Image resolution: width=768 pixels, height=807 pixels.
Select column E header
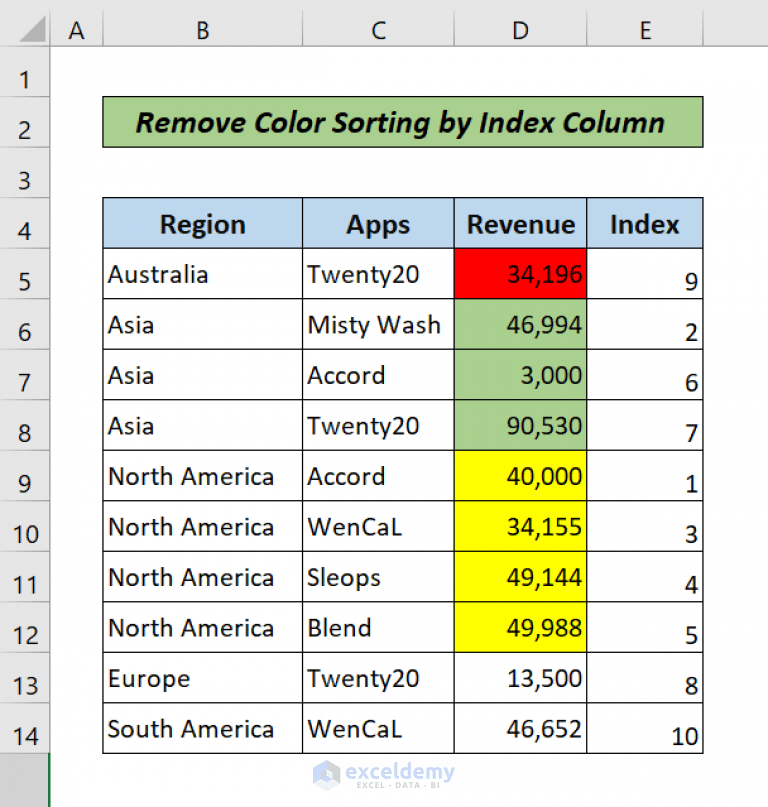644,30
